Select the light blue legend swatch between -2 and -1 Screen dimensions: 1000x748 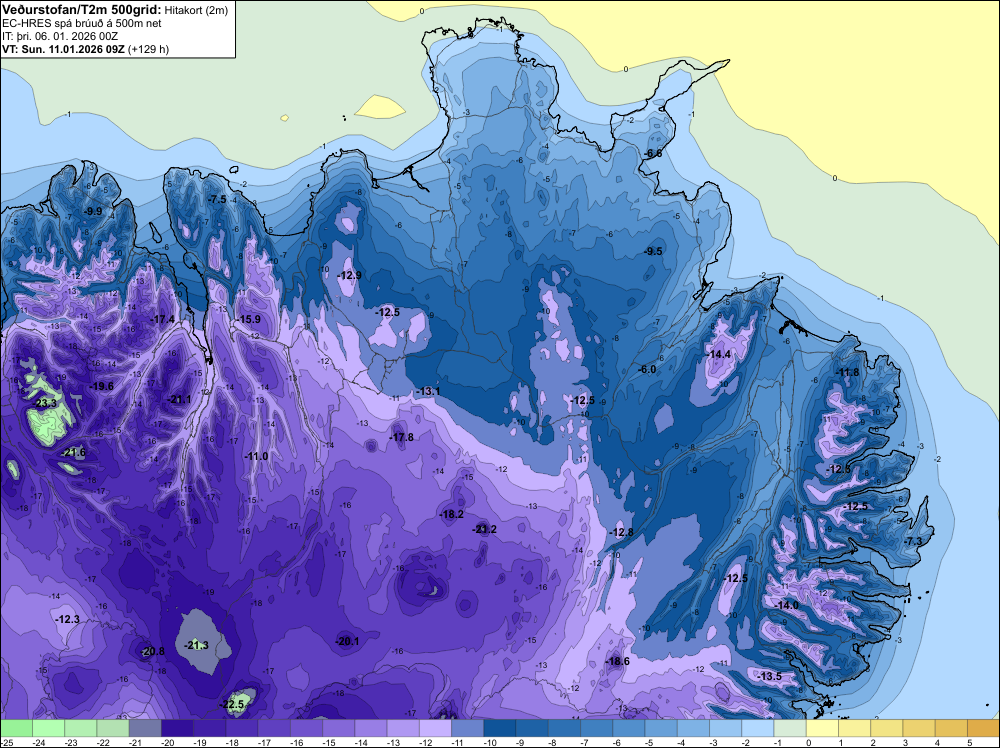tap(758, 728)
